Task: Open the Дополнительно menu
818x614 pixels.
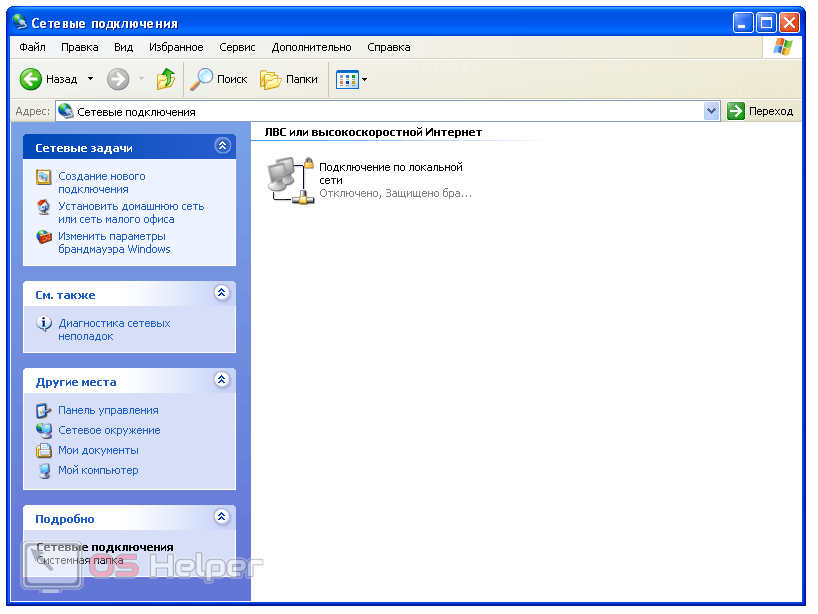Action: pos(311,47)
